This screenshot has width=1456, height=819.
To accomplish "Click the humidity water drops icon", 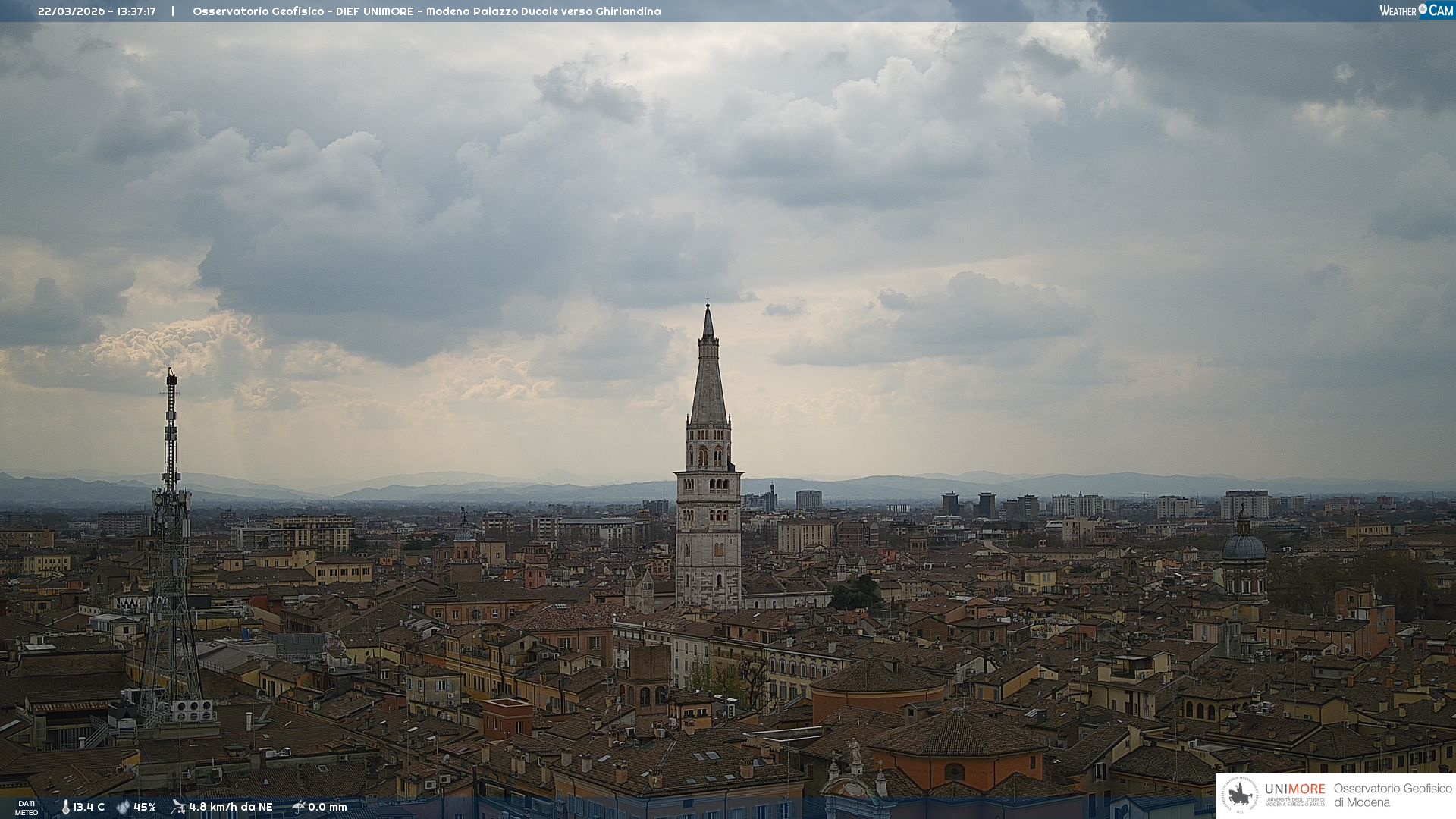I will pos(123,807).
